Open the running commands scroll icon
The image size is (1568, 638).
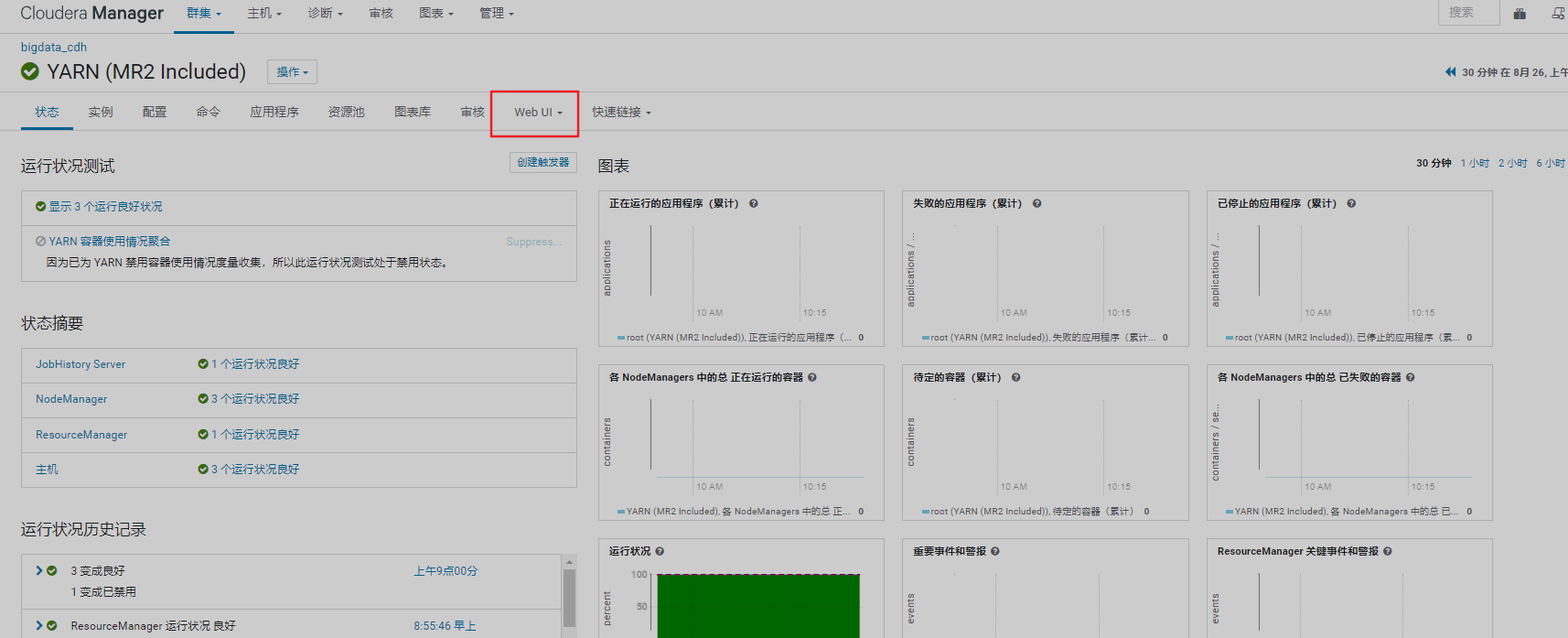click(x=1558, y=14)
